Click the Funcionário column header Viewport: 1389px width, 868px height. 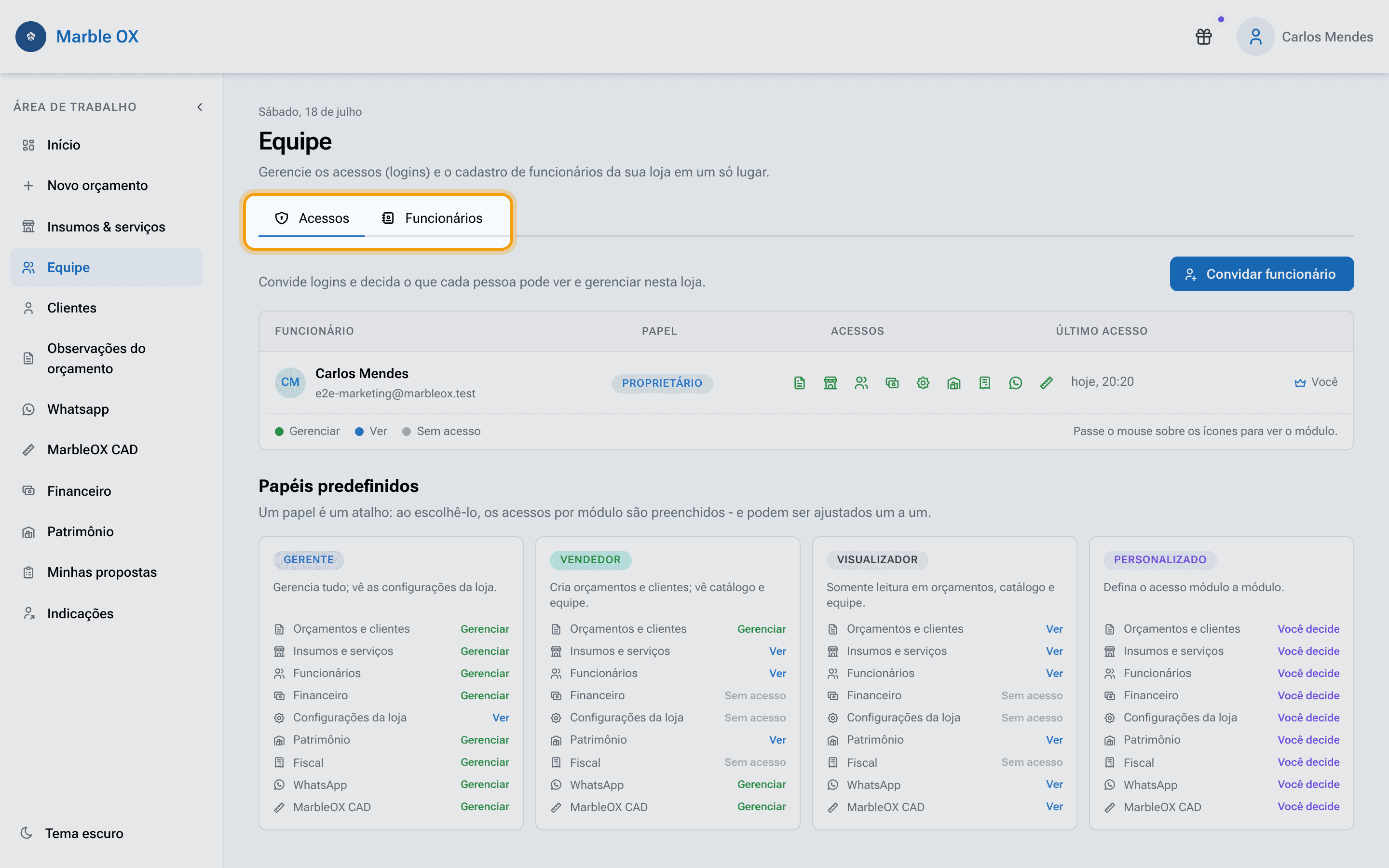314,331
